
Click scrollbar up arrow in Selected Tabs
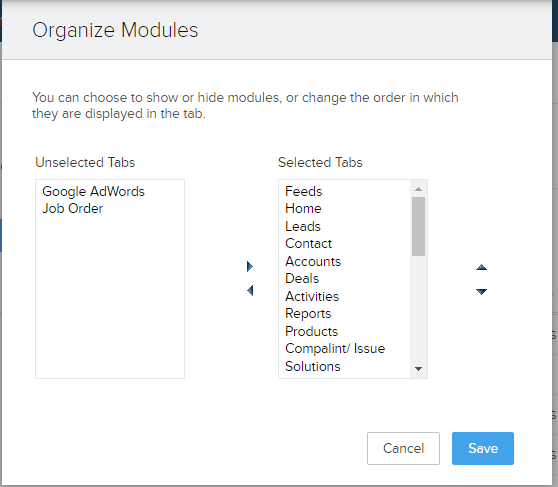pos(418,189)
